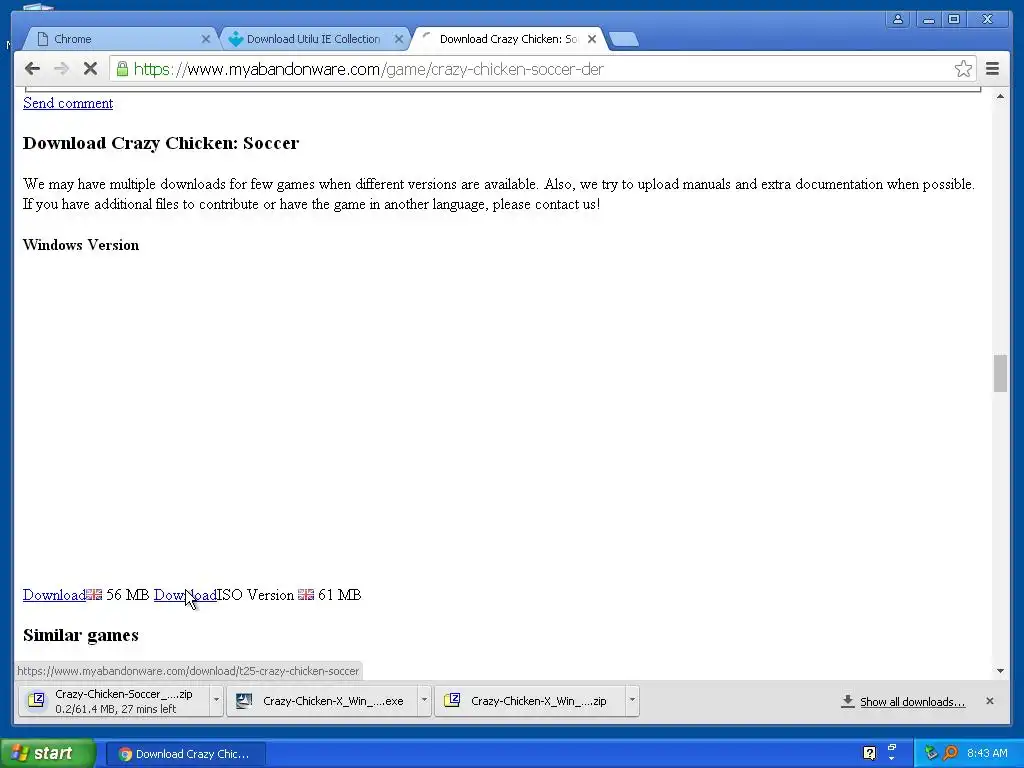This screenshot has width=1024, height=768.
Task: Switch to the Chrome tab
Action: point(121,39)
